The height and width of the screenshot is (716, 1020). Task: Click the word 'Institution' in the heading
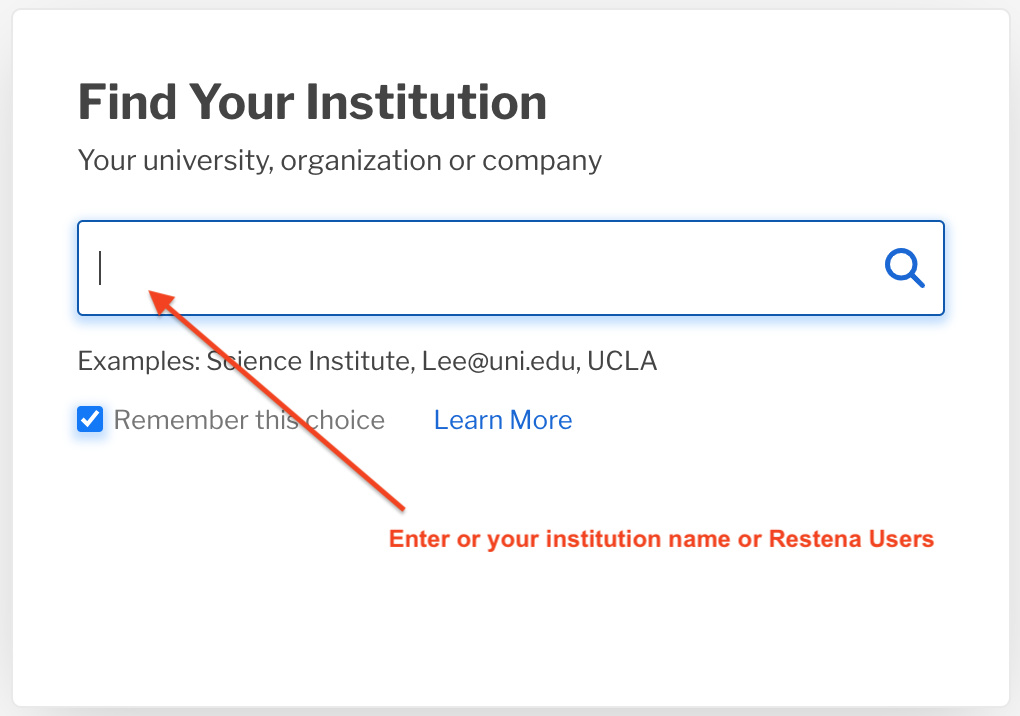[426, 102]
